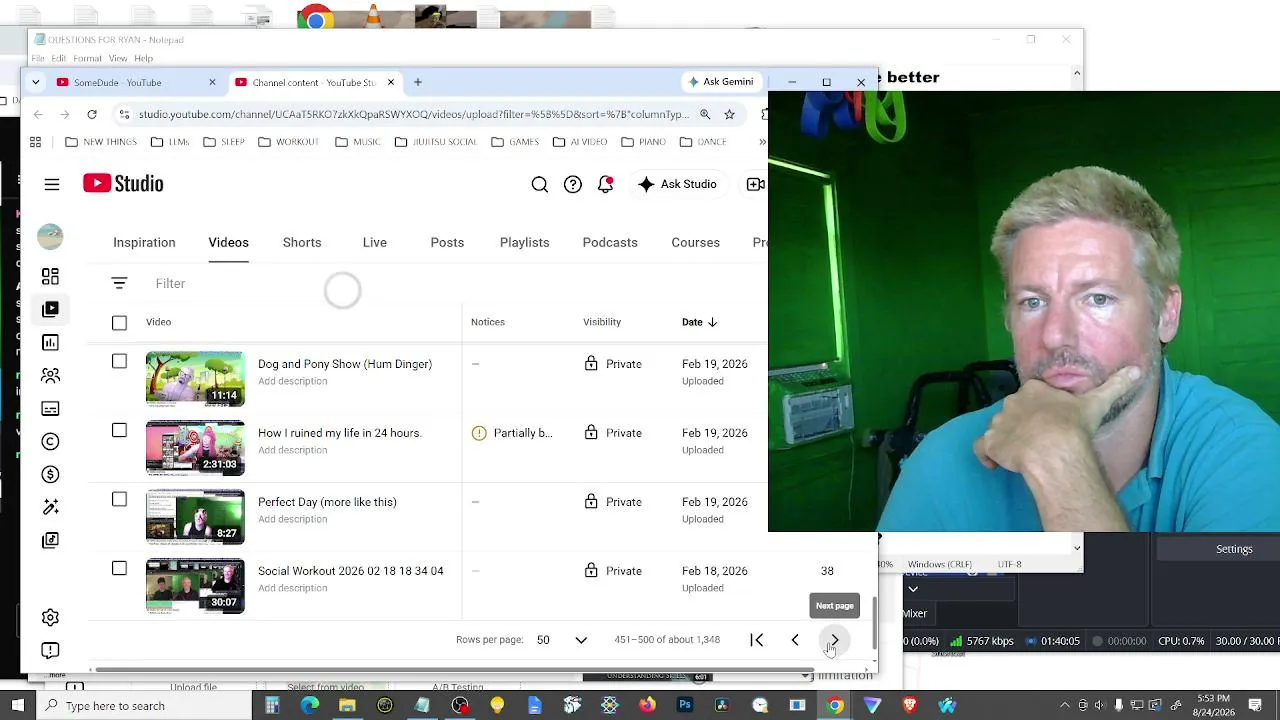The image size is (1280, 720).
Task: Select all videos with header checkbox
Action: pyautogui.click(x=119, y=322)
